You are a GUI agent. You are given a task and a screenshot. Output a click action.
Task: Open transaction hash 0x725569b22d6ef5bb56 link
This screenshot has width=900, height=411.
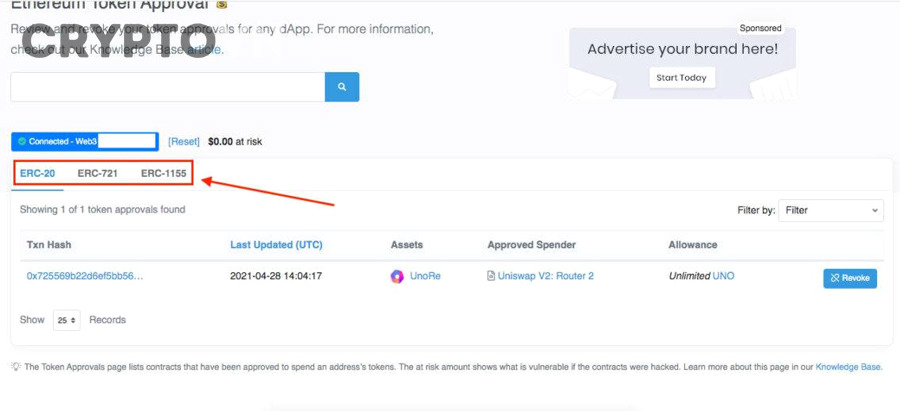pyautogui.click(x=85, y=276)
